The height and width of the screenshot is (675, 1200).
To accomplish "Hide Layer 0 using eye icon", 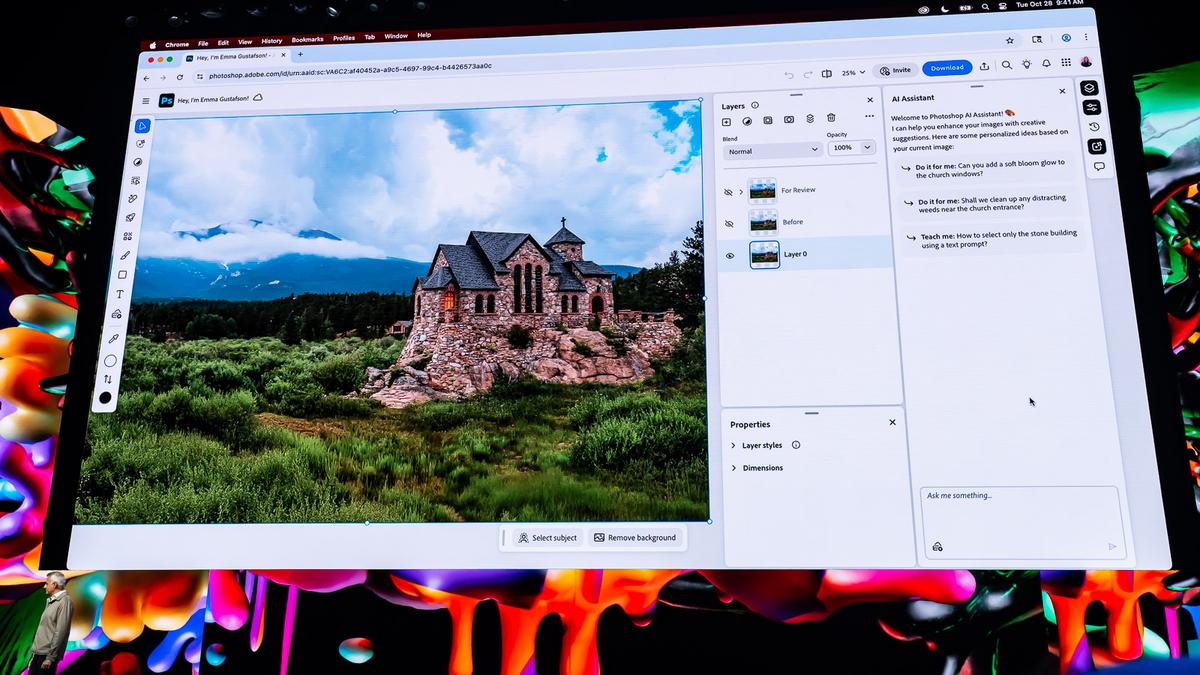I will pyautogui.click(x=730, y=256).
